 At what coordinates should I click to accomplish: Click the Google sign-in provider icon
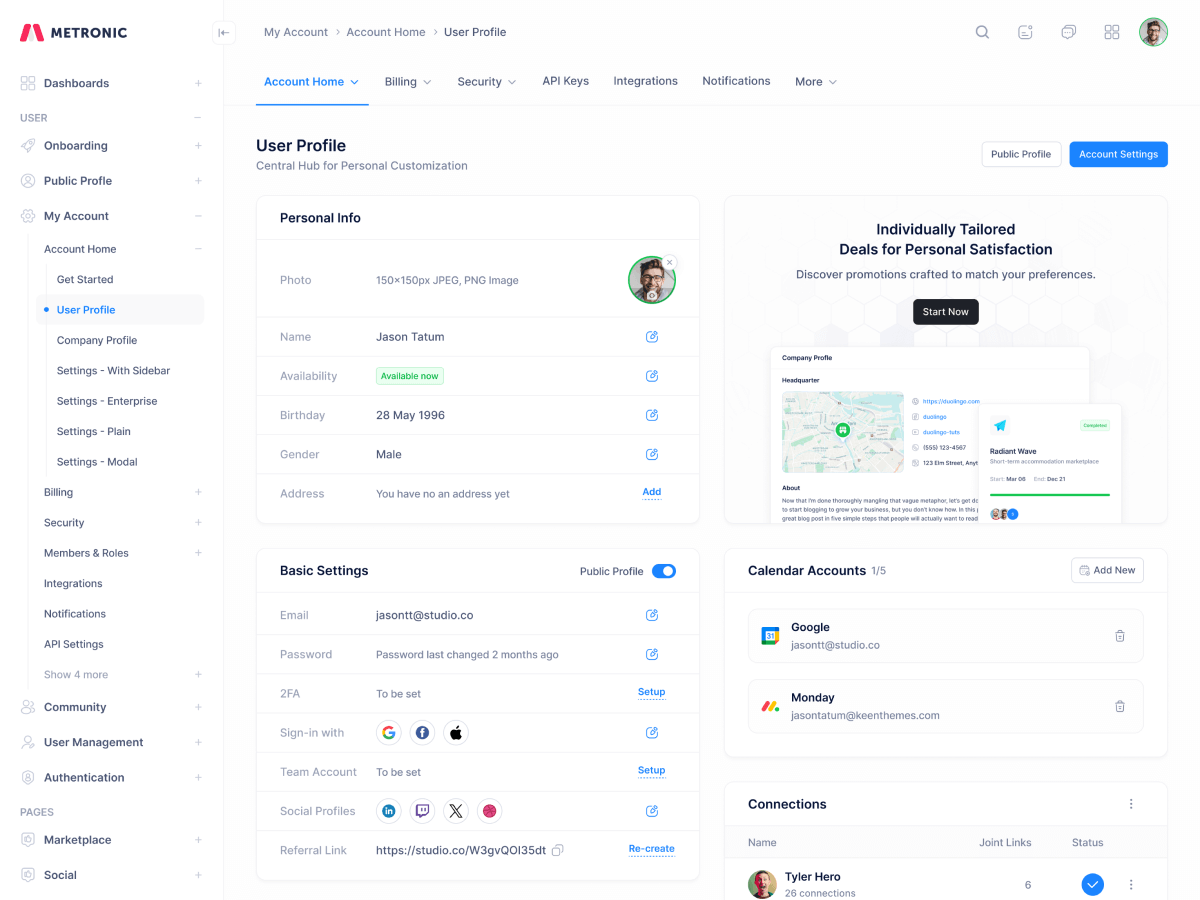pos(388,732)
